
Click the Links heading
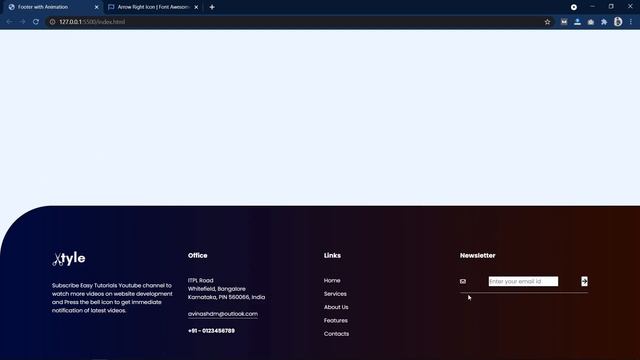point(332,256)
